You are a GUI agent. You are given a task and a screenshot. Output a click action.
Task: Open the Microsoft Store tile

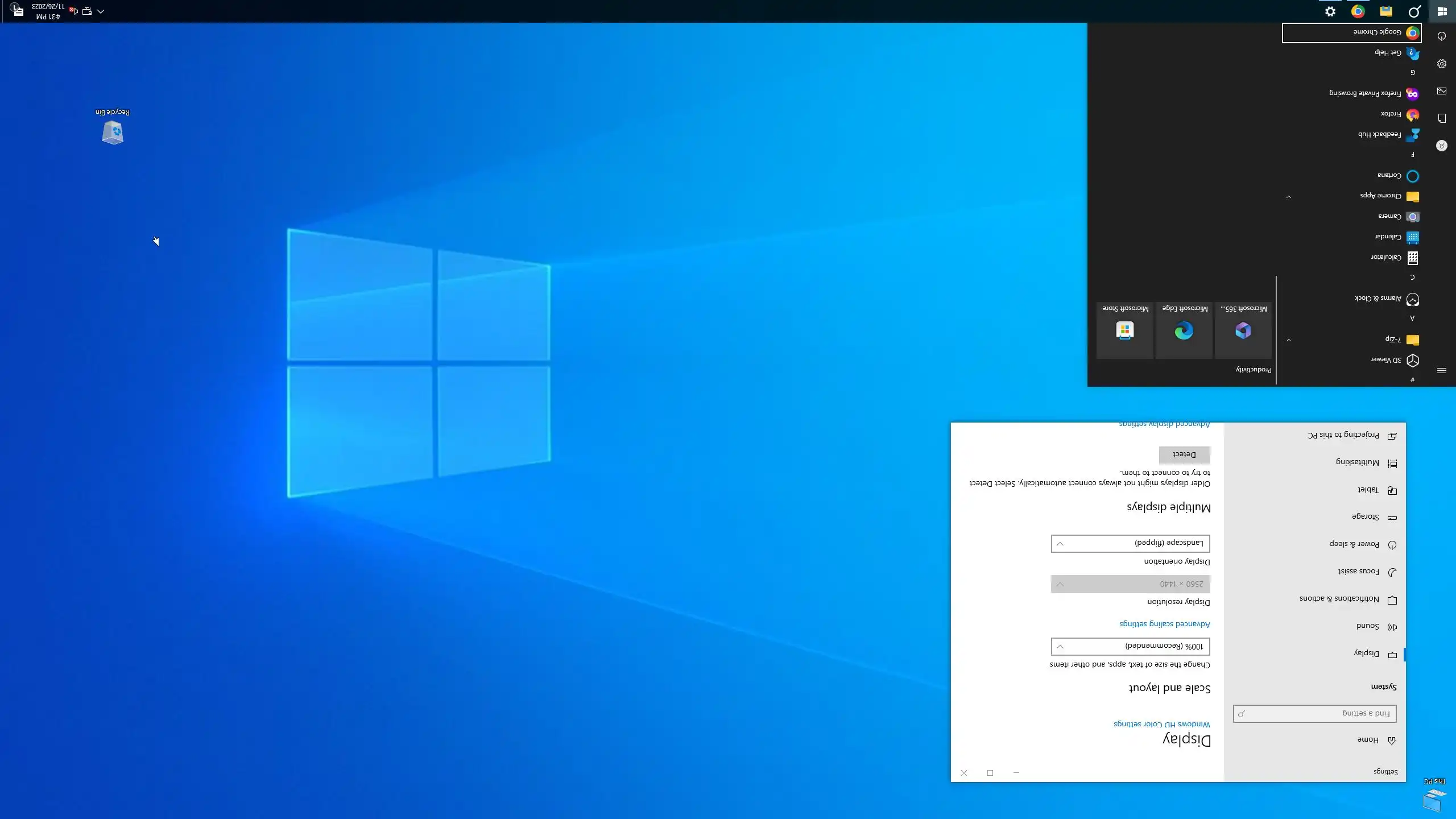[x=1125, y=330]
